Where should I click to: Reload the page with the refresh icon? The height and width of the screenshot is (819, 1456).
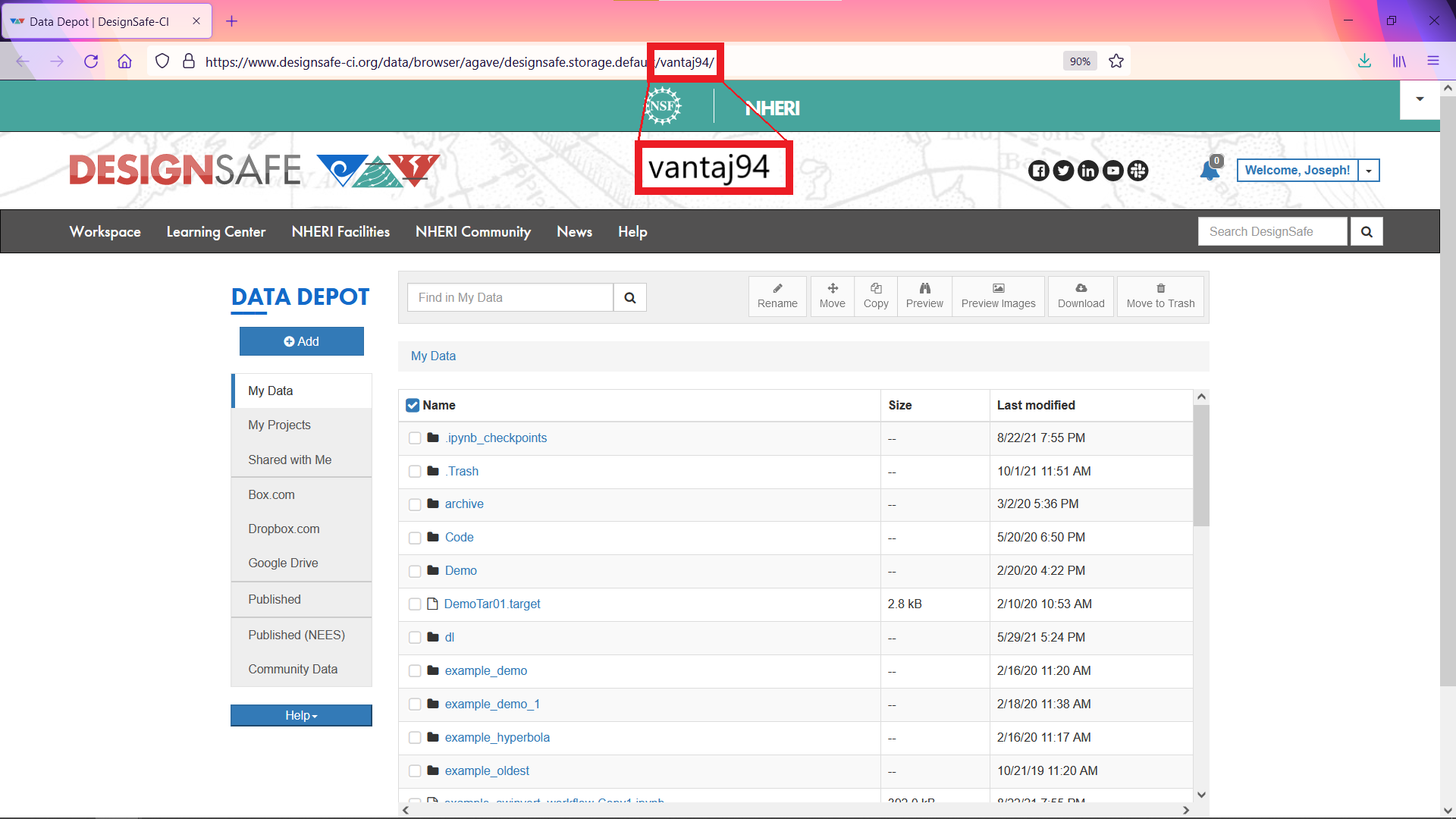91,61
